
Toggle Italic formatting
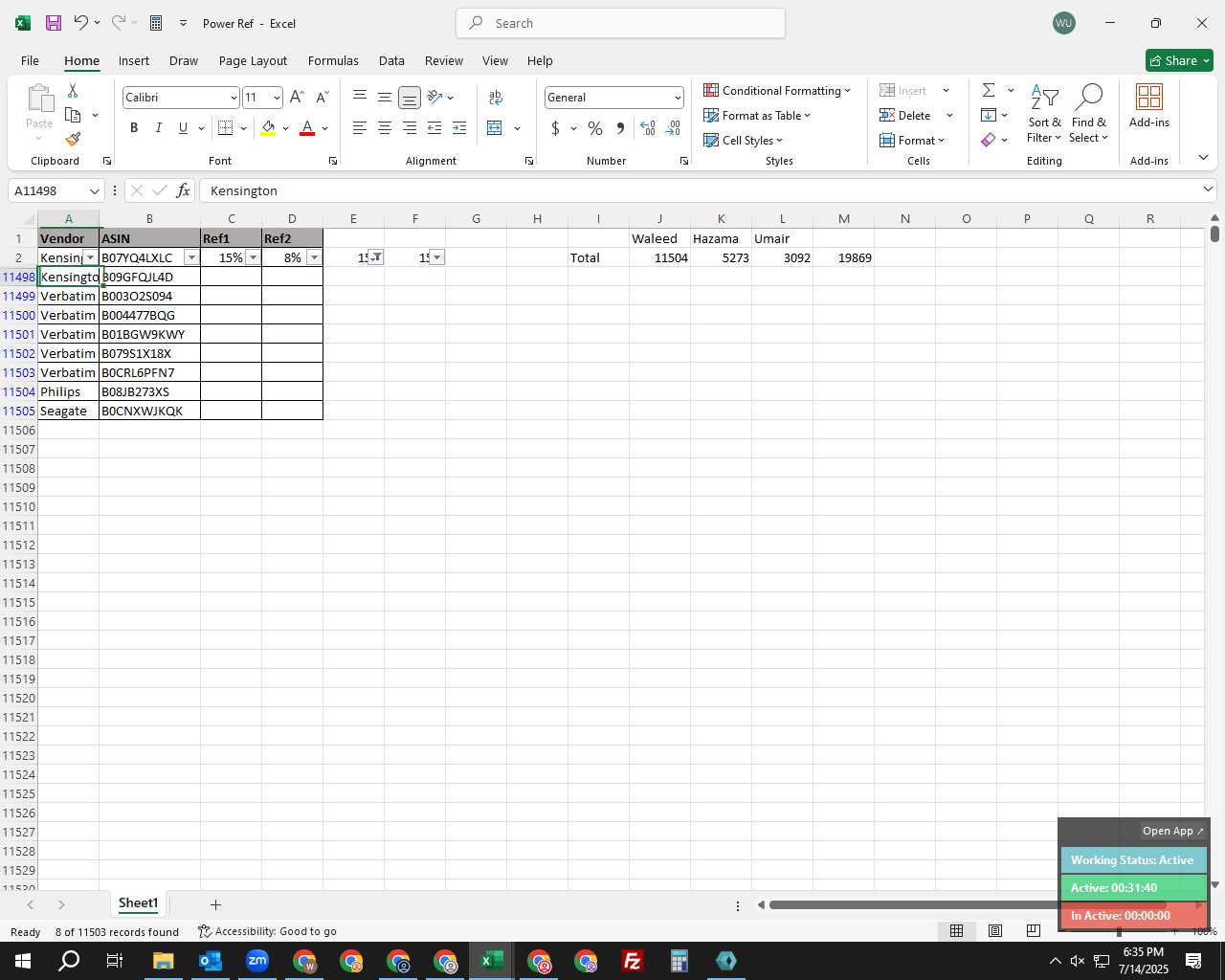(159, 128)
